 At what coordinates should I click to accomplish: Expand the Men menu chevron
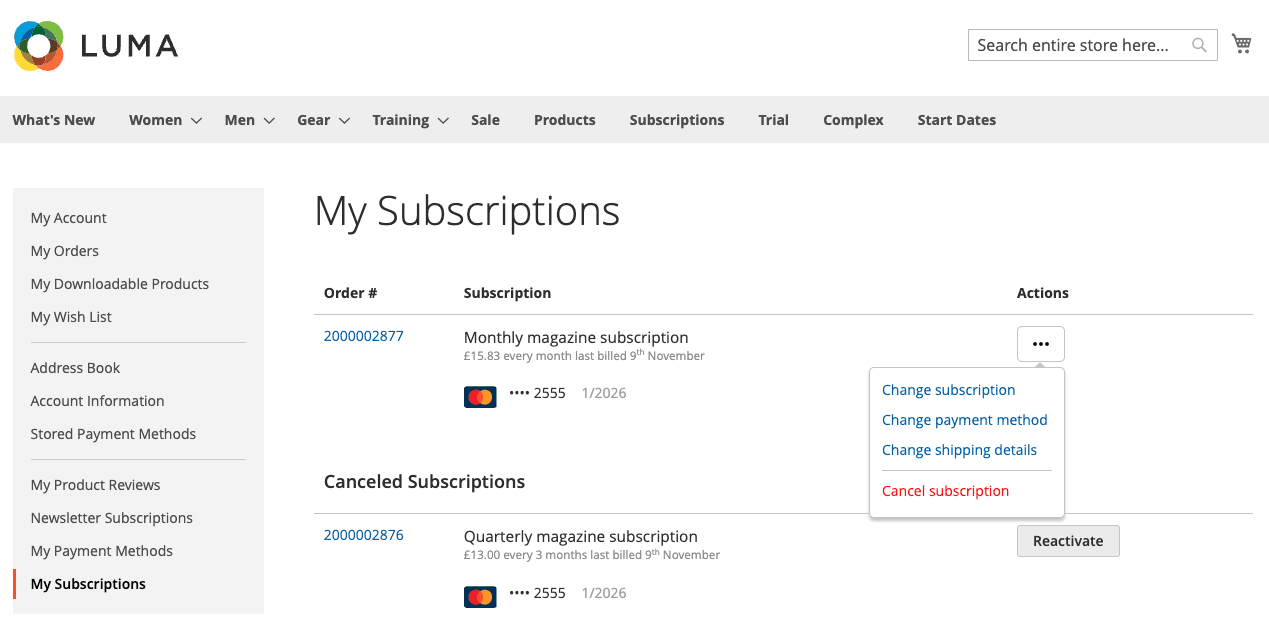tap(269, 121)
